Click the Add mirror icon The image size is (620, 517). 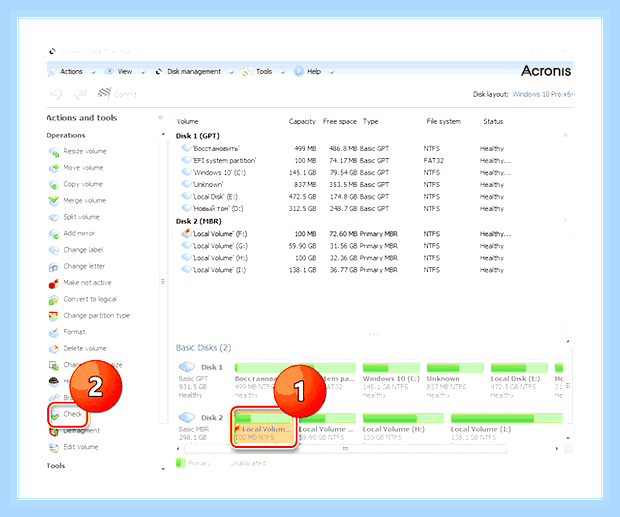click(x=53, y=234)
